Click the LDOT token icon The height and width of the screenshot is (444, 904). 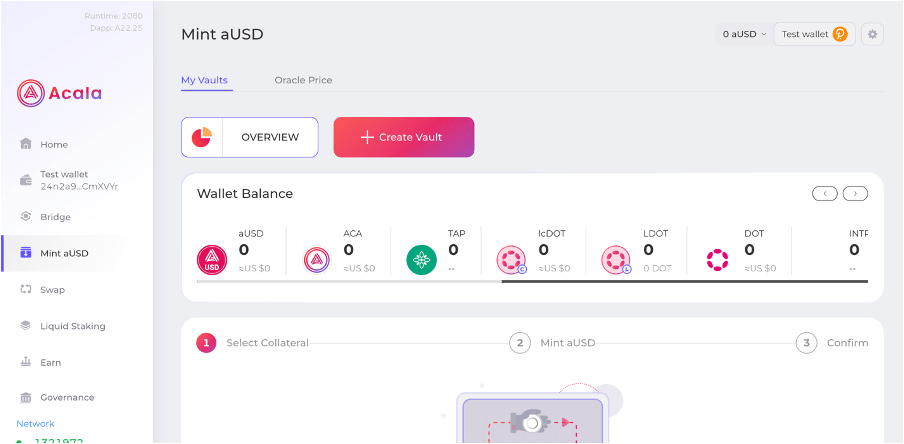point(616,260)
